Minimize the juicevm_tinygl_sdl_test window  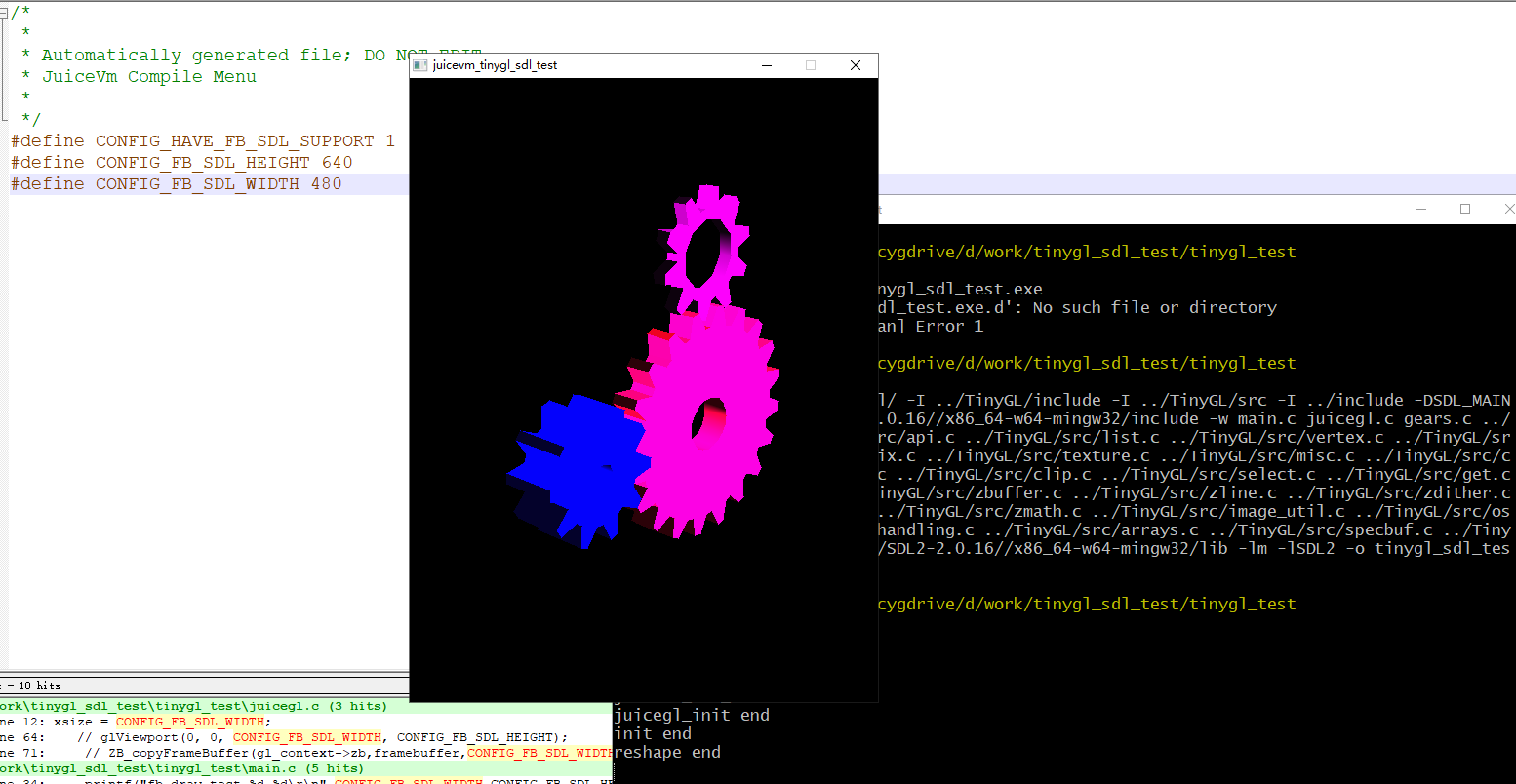click(767, 65)
